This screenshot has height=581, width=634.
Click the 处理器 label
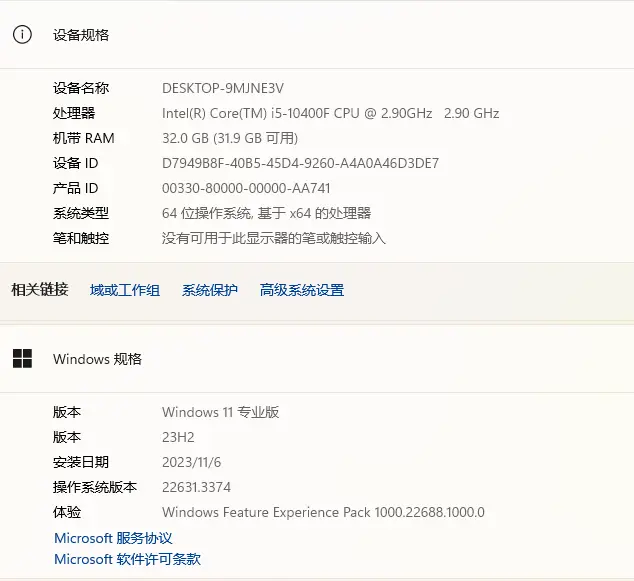74,113
